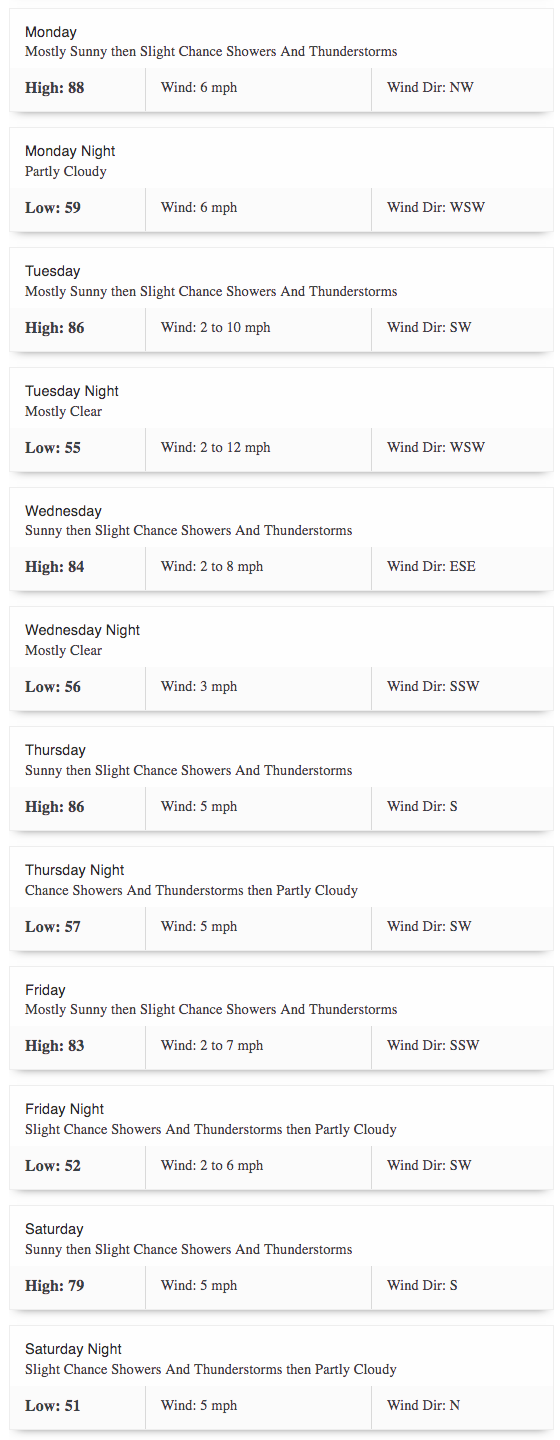This screenshot has width=560, height=1440.
Task: Open the Tuesday forecast heading
Action: pyautogui.click(x=53, y=271)
